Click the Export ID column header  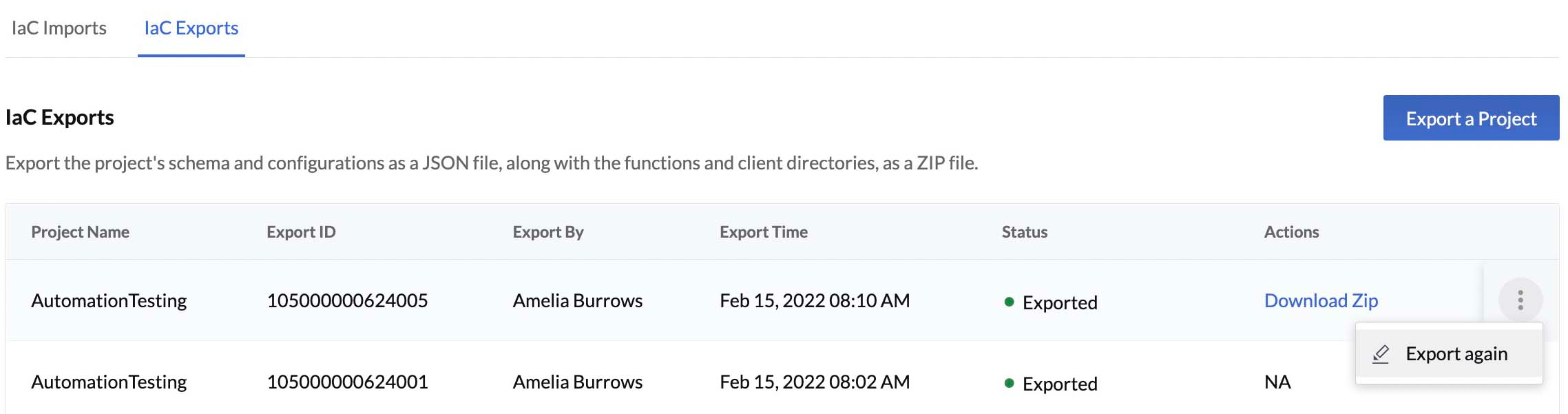tap(301, 232)
